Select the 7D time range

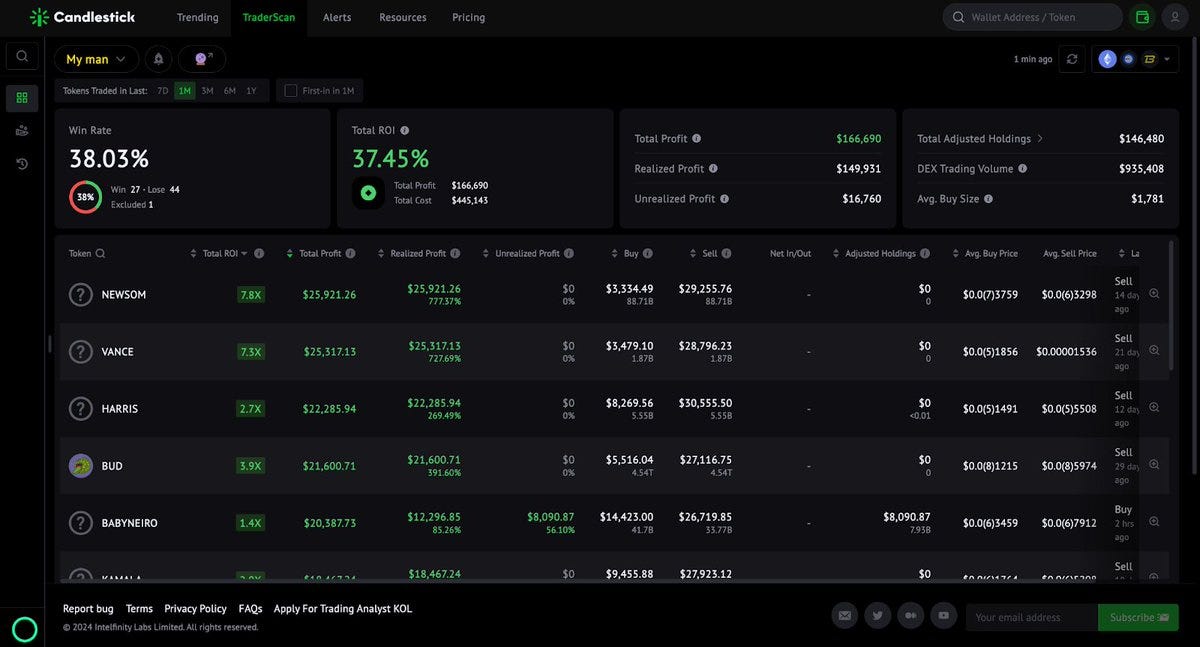tap(163, 91)
